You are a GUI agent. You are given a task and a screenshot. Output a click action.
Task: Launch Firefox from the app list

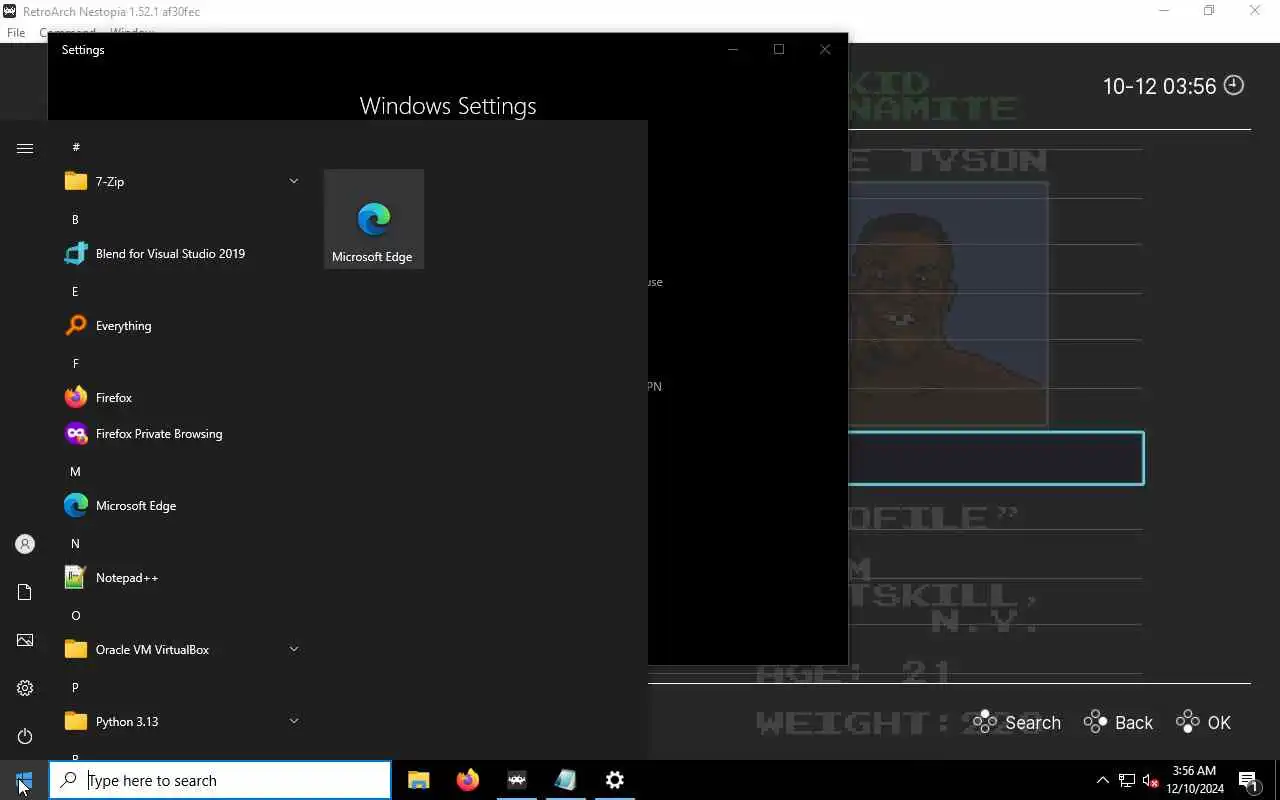[x=182, y=397]
